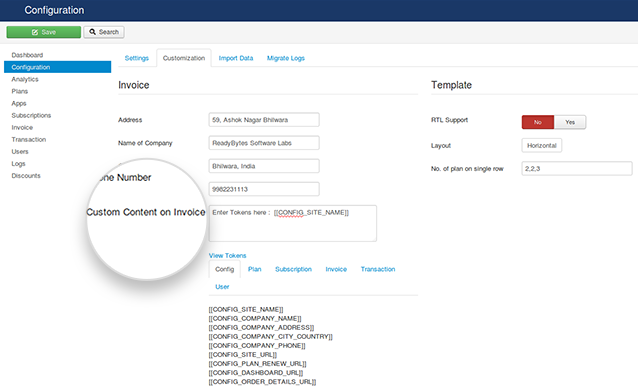Open Transaction in the sidebar

[x=28, y=140]
